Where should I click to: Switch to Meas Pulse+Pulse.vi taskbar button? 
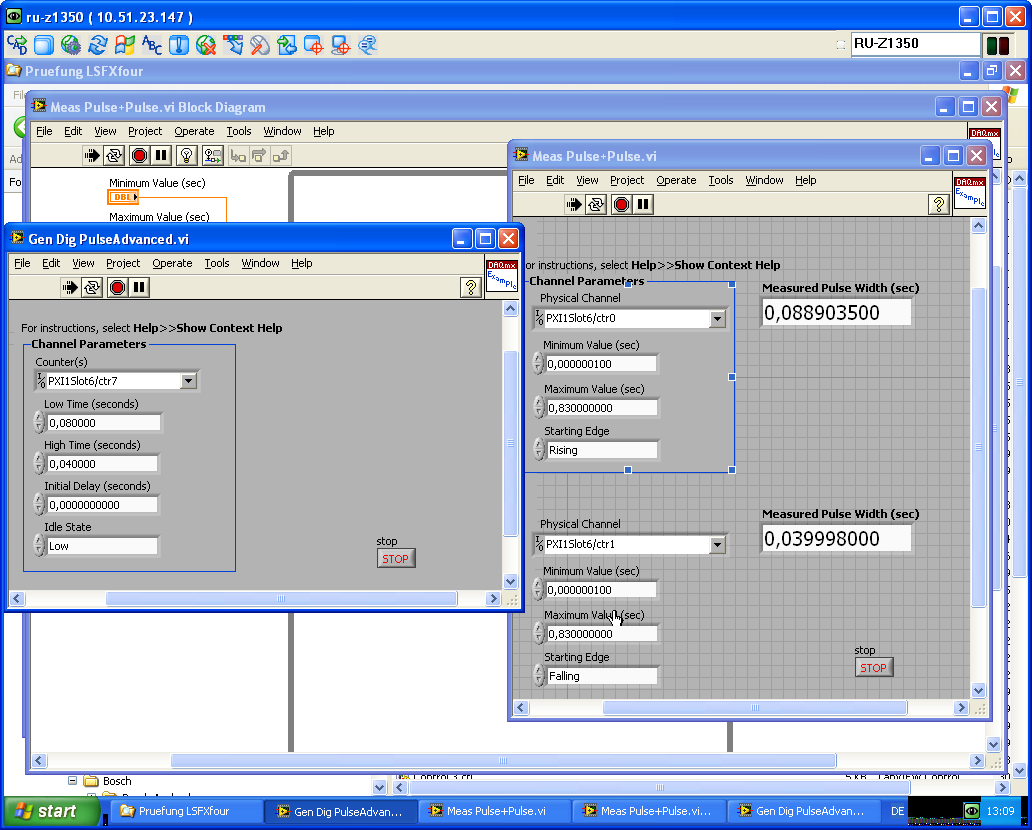click(x=496, y=811)
